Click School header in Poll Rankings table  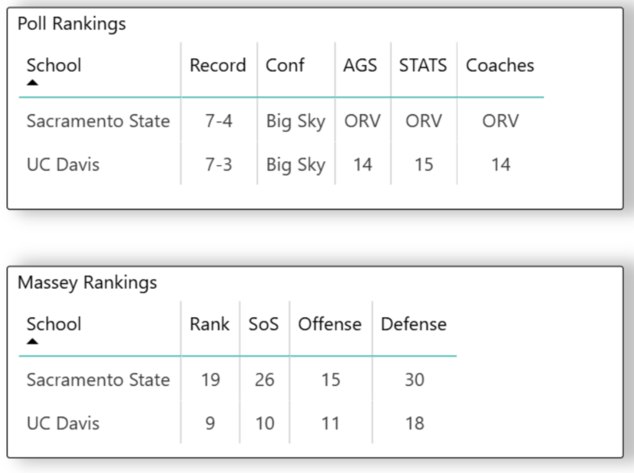pos(54,66)
